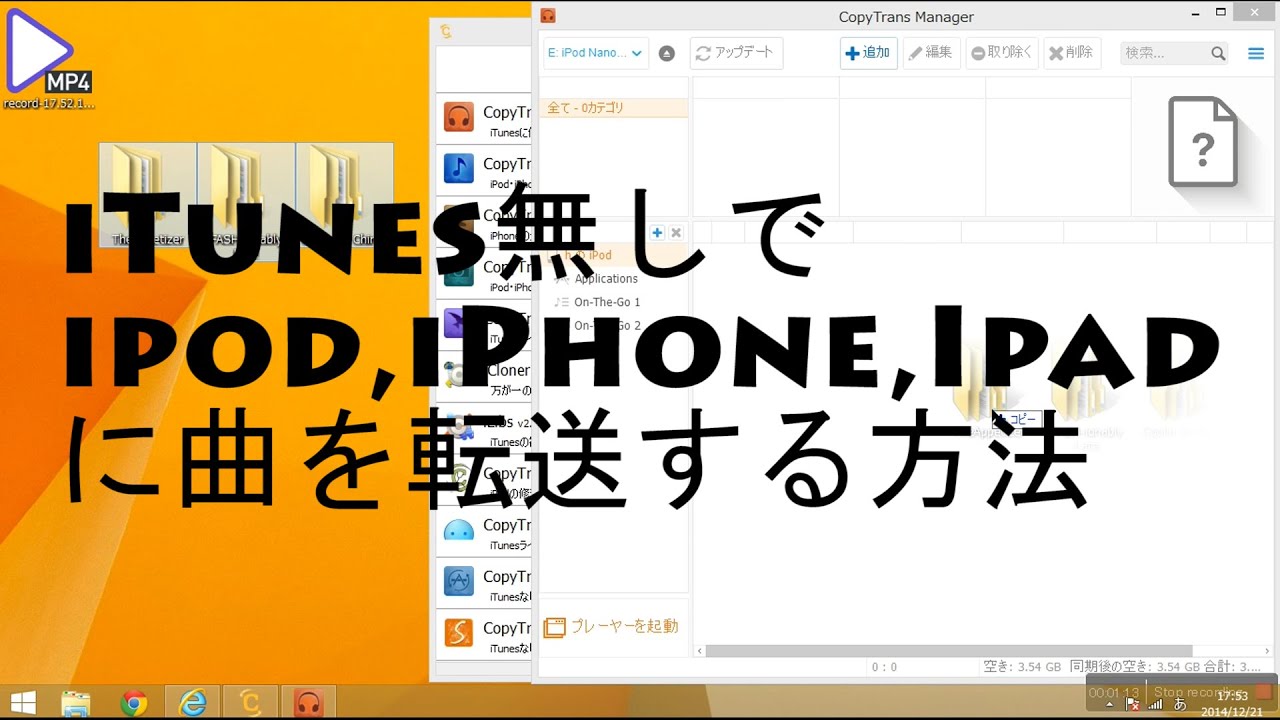Click the unknown artwork placeholder icon
This screenshot has width=1280, height=720.
coord(1202,141)
